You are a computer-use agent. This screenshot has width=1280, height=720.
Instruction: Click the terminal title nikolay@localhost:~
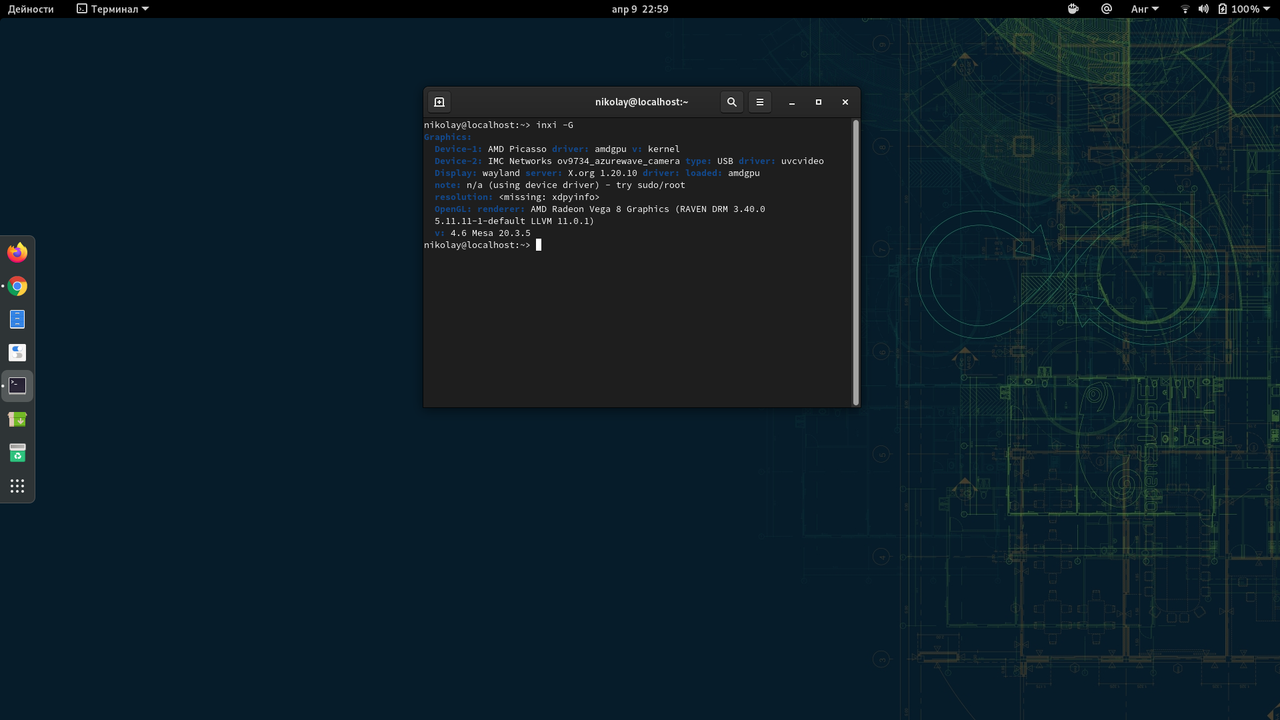click(x=641, y=102)
